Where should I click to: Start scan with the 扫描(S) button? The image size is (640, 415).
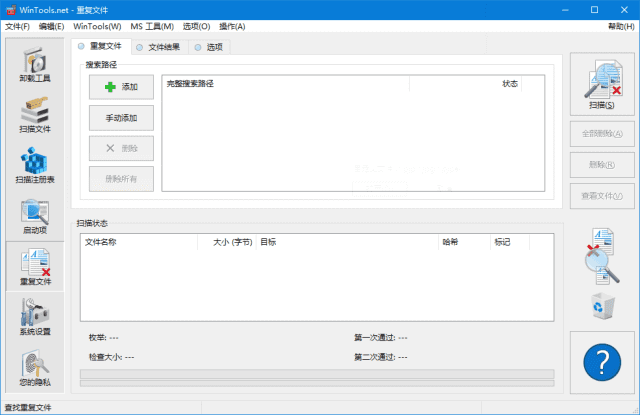point(602,84)
